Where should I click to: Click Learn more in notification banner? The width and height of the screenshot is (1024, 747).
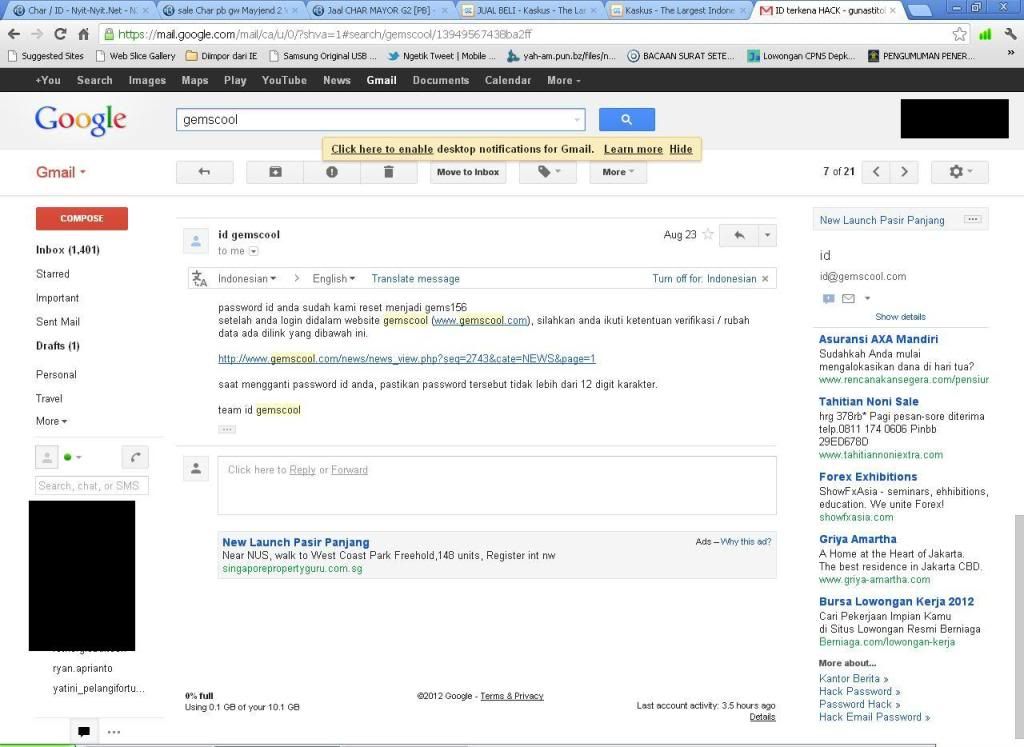click(x=633, y=149)
